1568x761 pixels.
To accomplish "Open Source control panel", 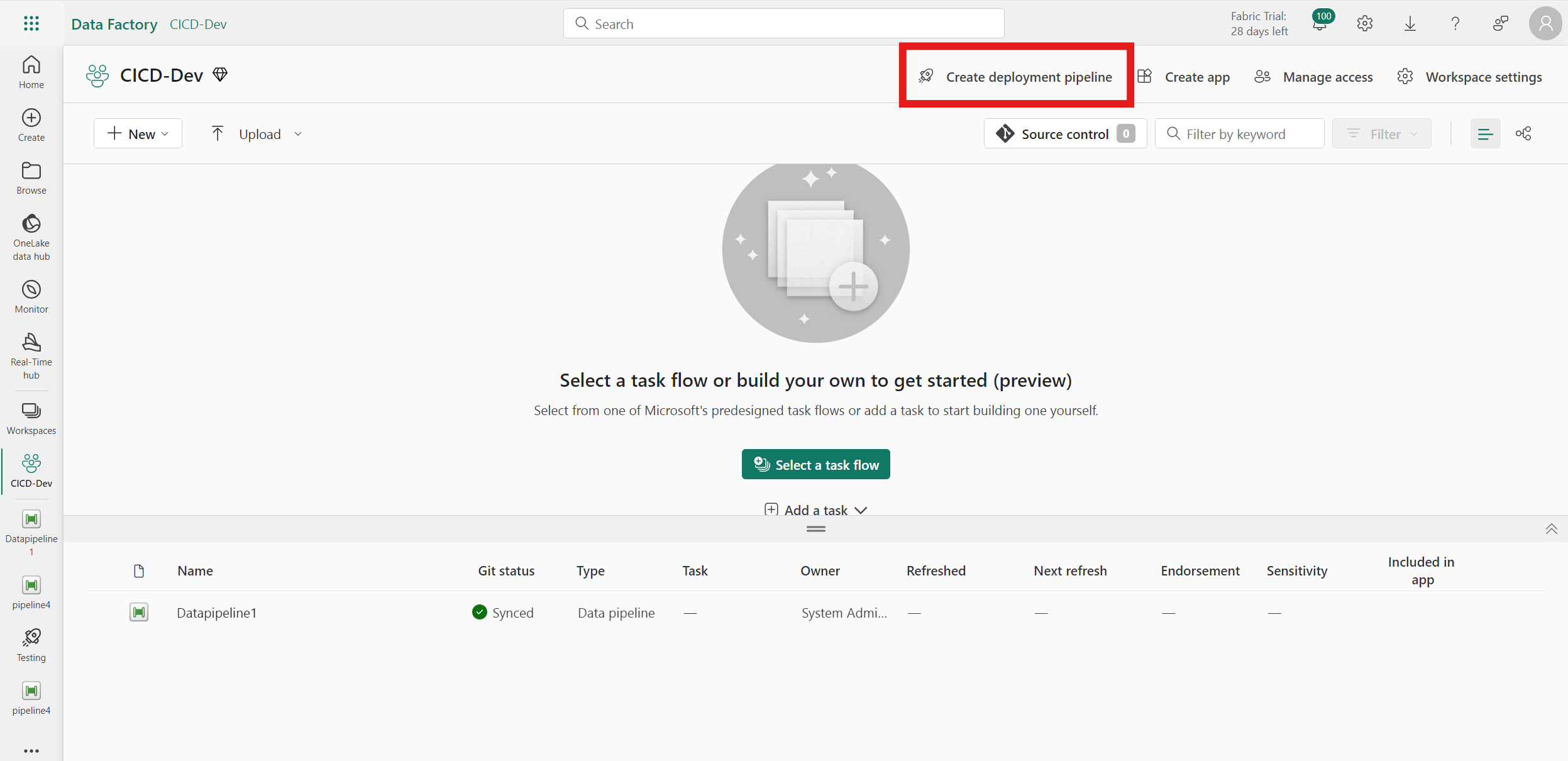I will 1065,133.
